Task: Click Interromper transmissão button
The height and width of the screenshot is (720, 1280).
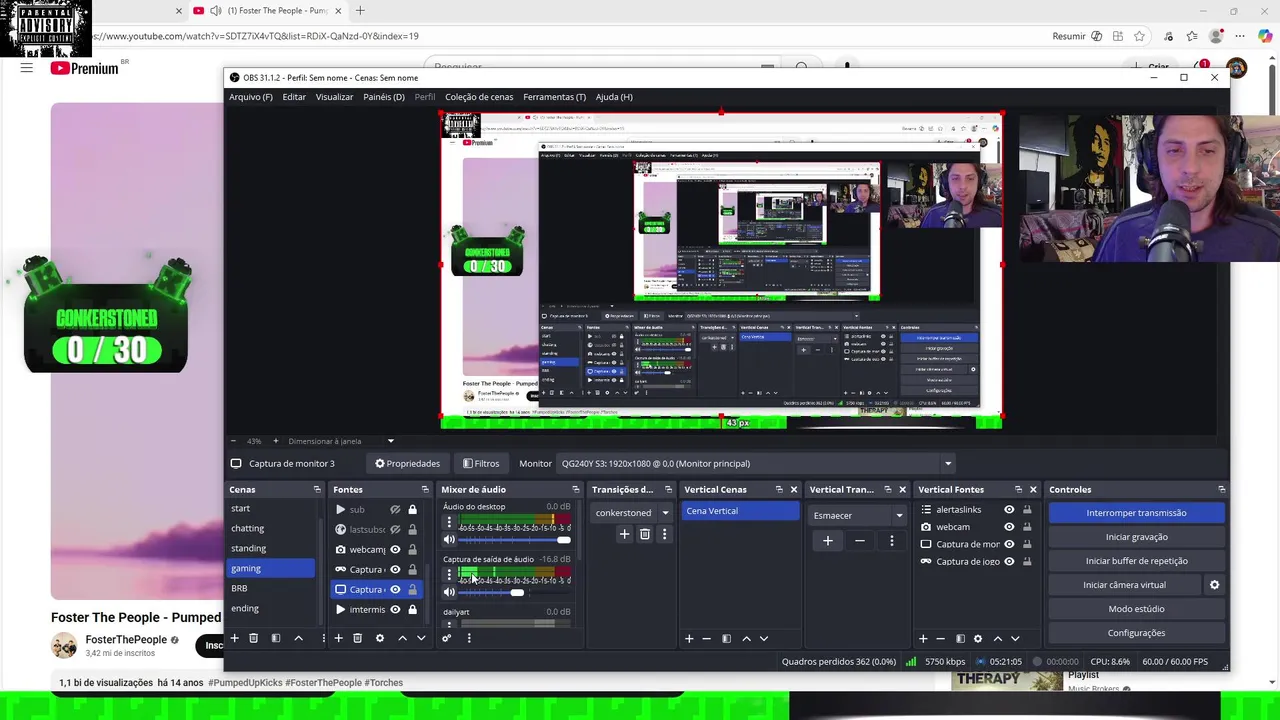Action: 1136,513
